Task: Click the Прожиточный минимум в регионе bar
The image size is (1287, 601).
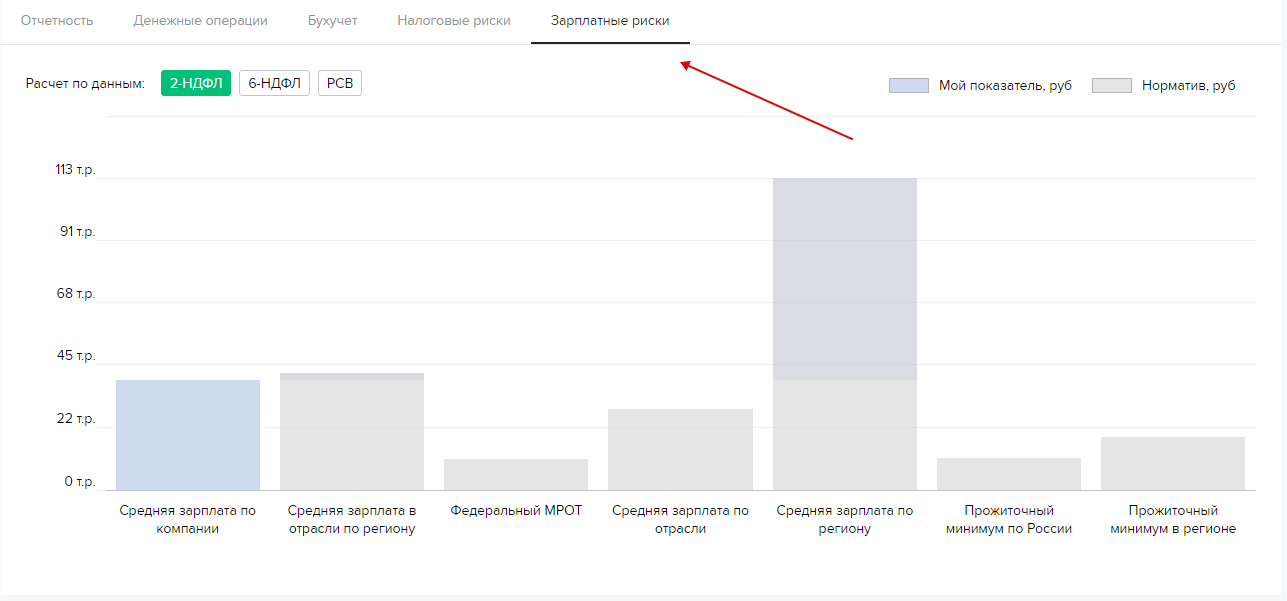Action: click(1172, 463)
